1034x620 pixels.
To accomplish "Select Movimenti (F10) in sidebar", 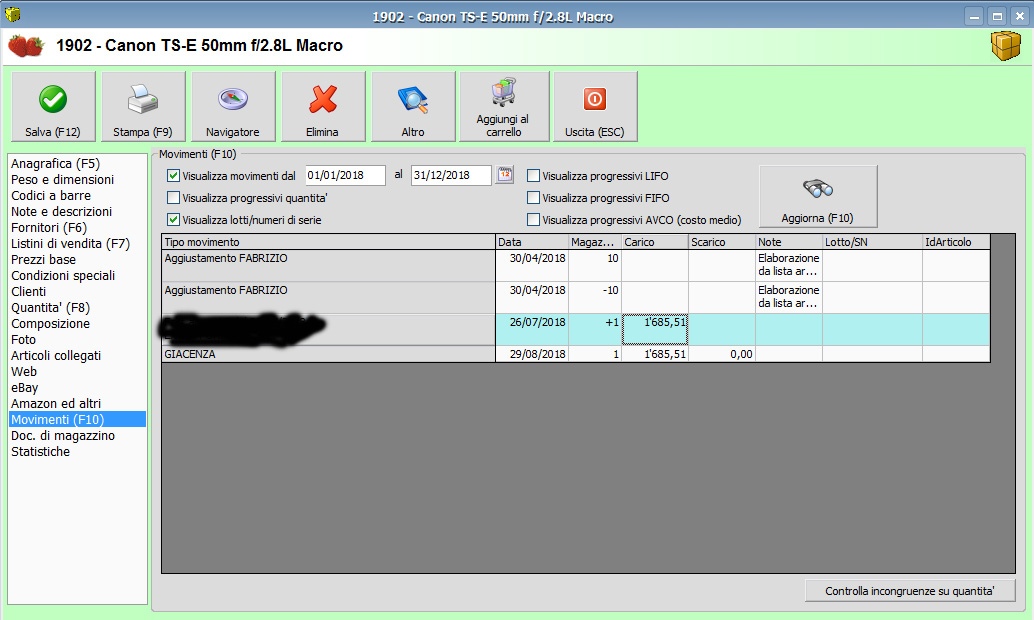I will (x=77, y=419).
